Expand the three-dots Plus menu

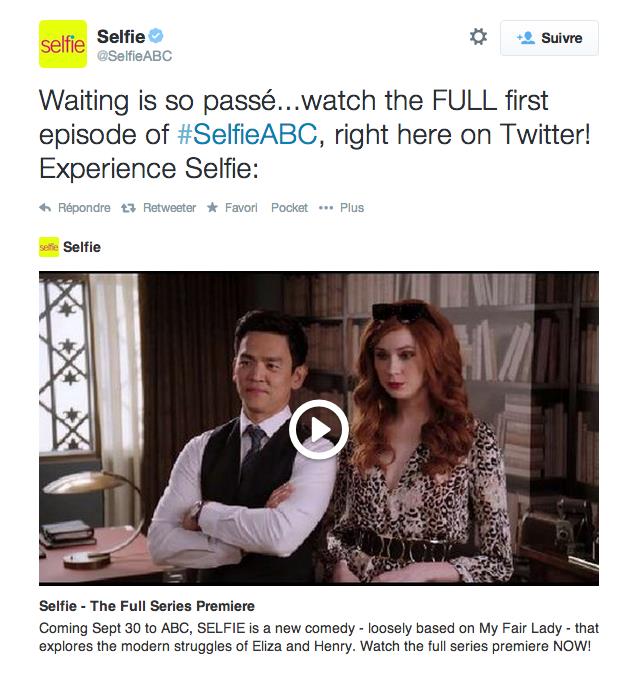click(x=341, y=208)
